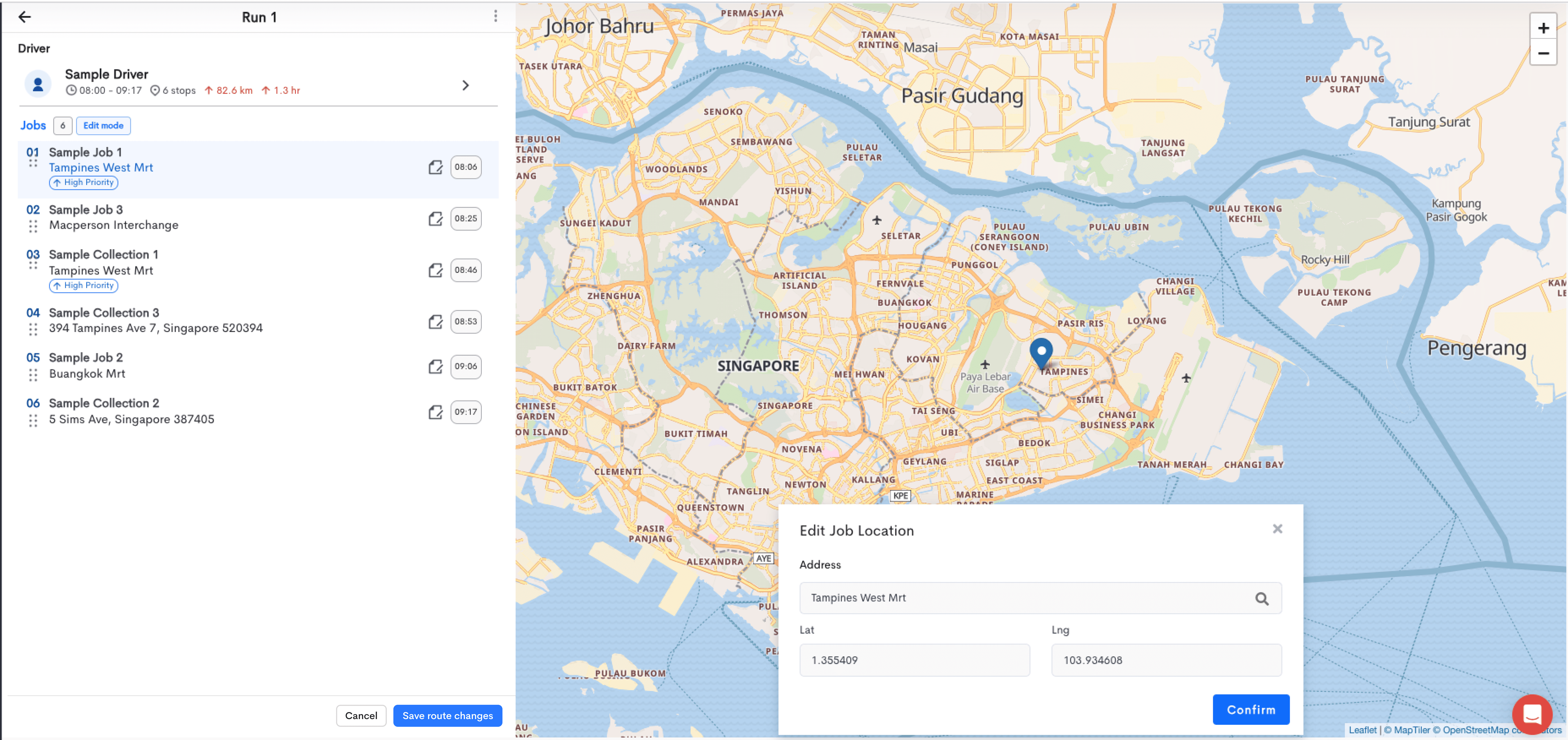This screenshot has width=1568, height=740.
Task: Edit location icon for Sample Collection 3
Action: click(x=435, y=321)
